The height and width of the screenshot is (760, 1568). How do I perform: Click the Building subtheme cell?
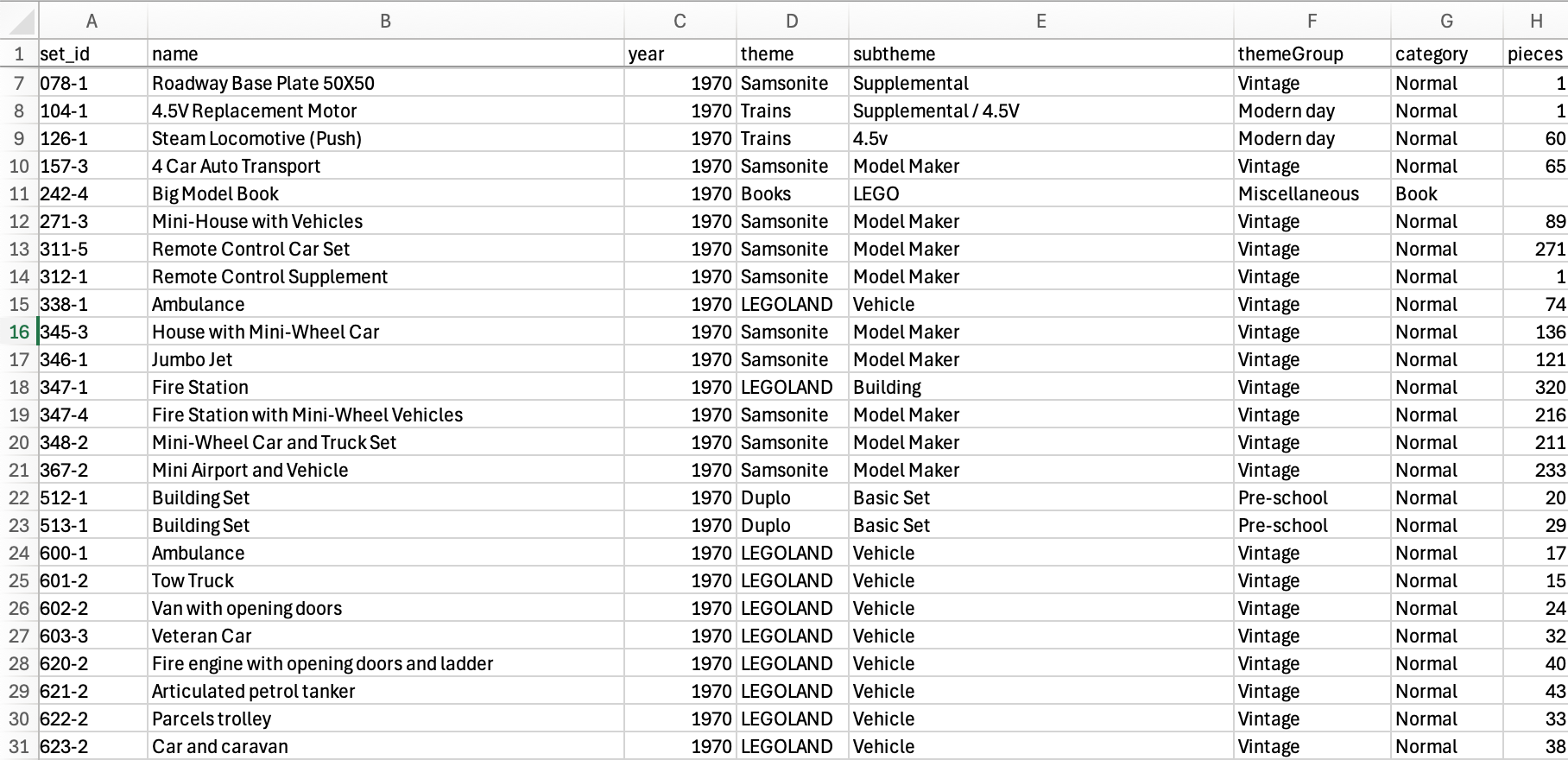1041,387
